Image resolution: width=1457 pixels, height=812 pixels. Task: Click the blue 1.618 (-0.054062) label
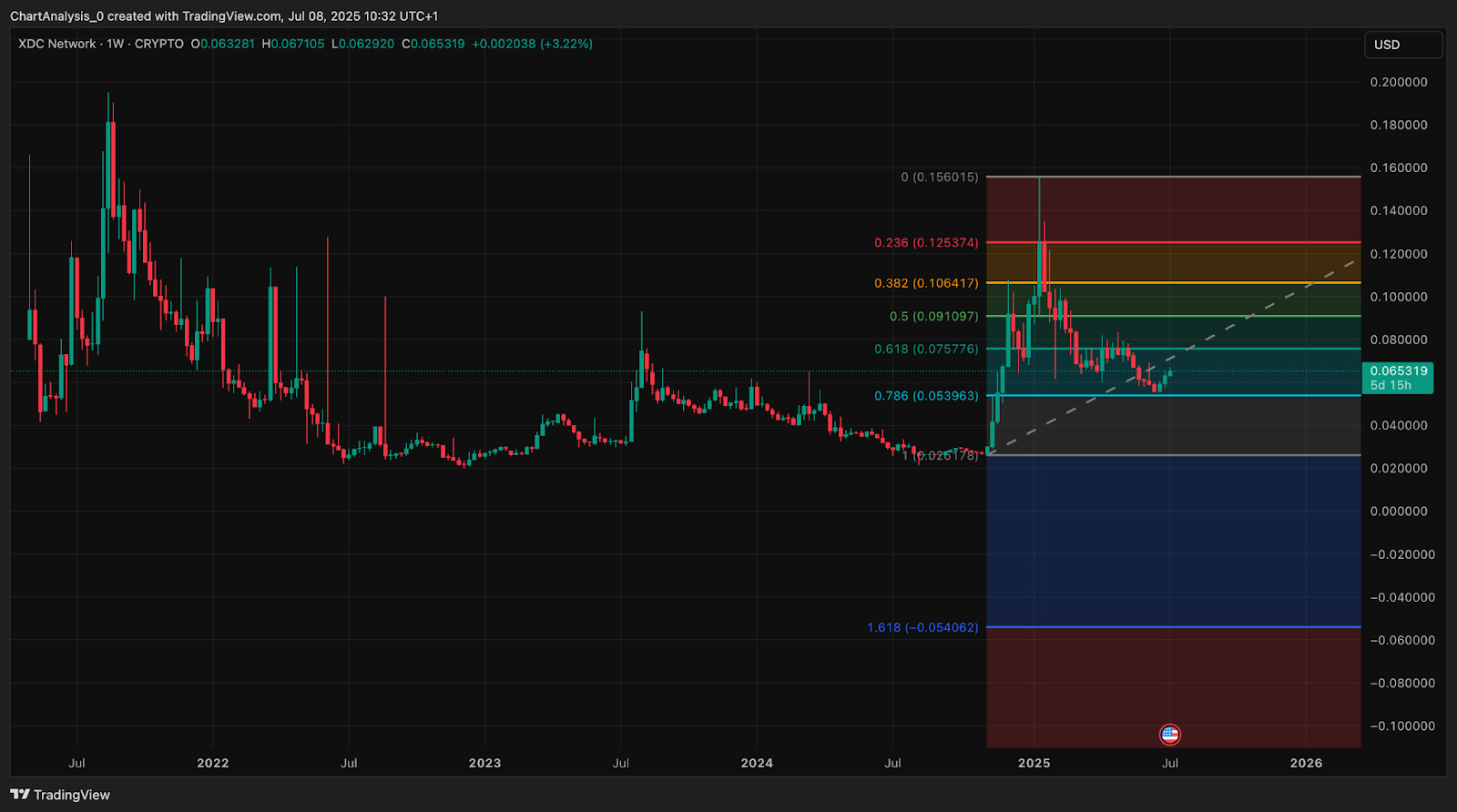[922, 627]
